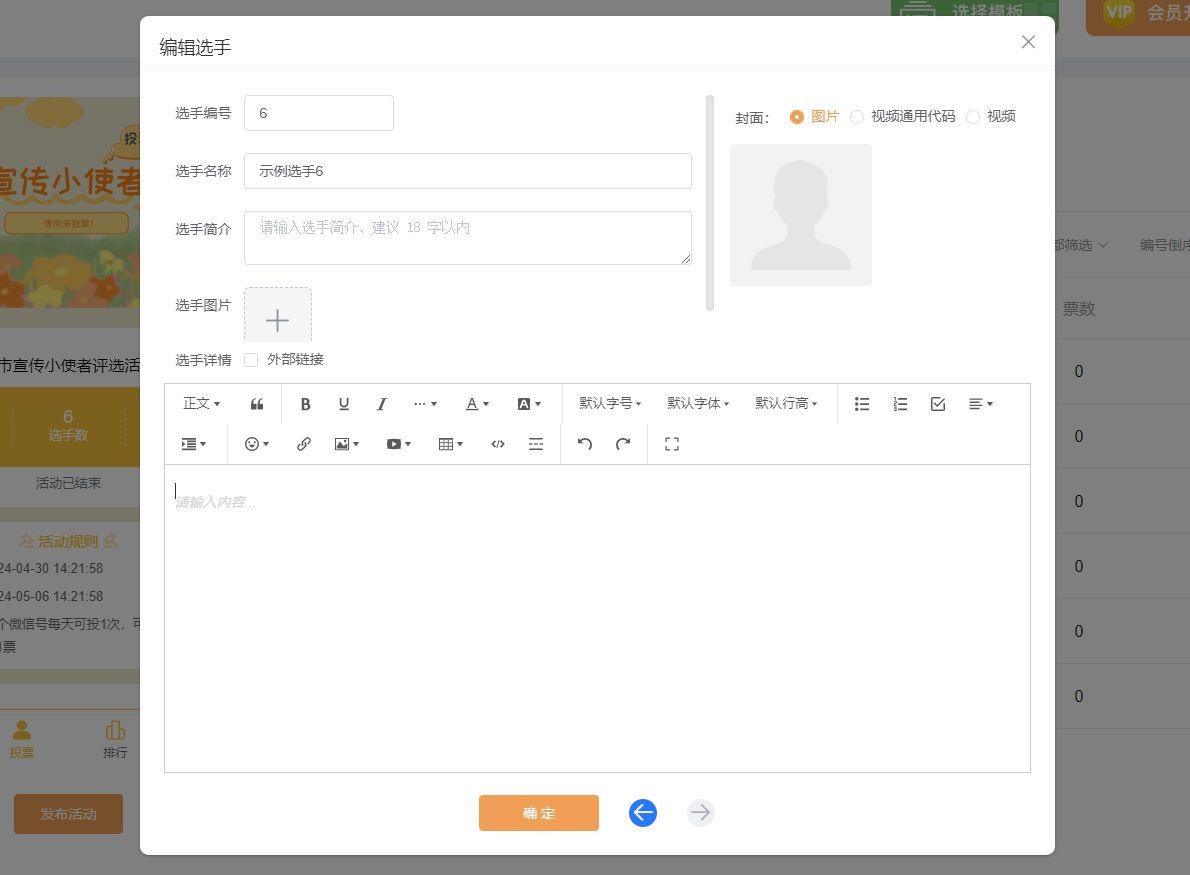Insert a code block

[498, 444]
